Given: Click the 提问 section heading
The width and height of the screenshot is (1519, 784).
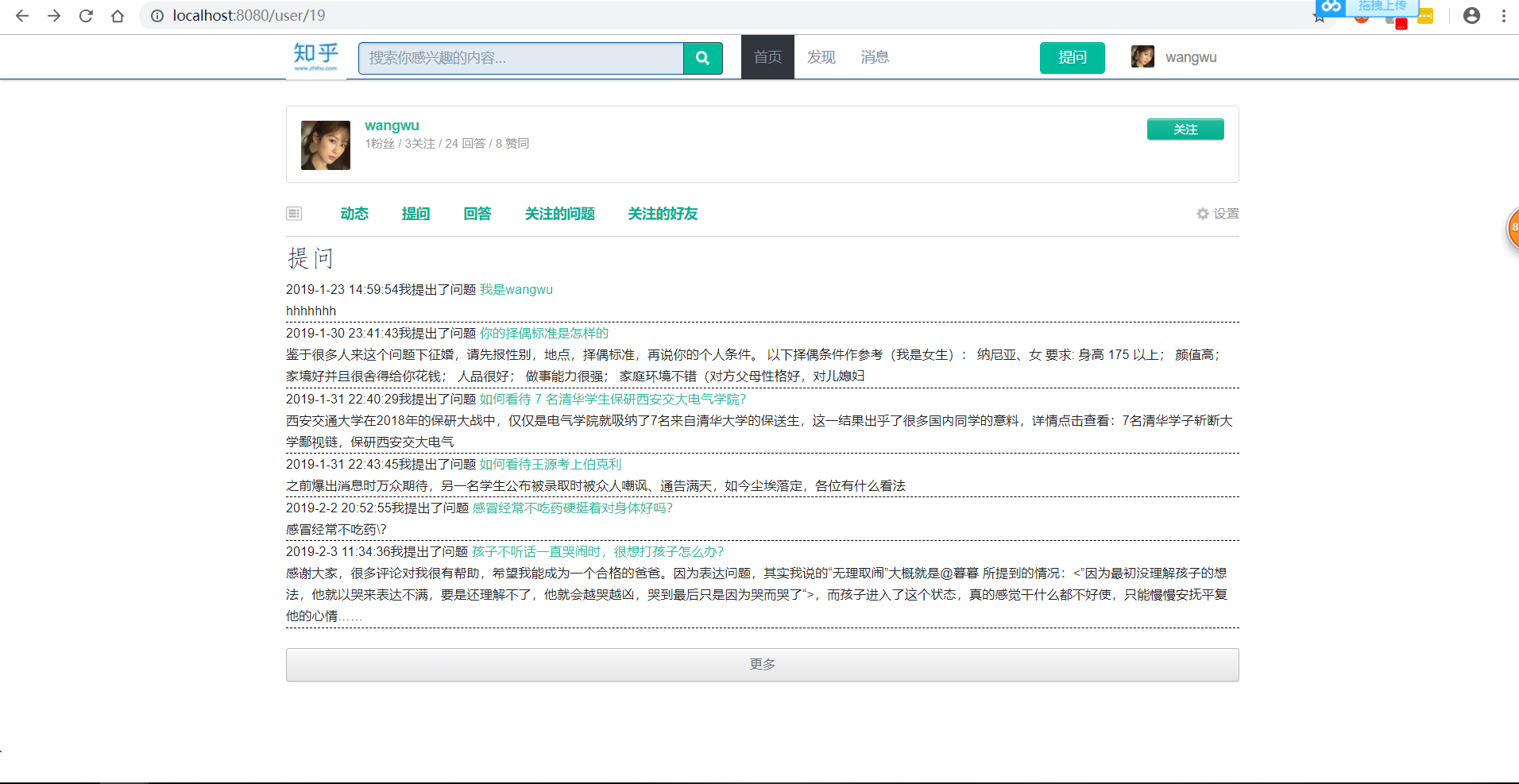Looking at the screenshot, I should (x=311, y=258).
